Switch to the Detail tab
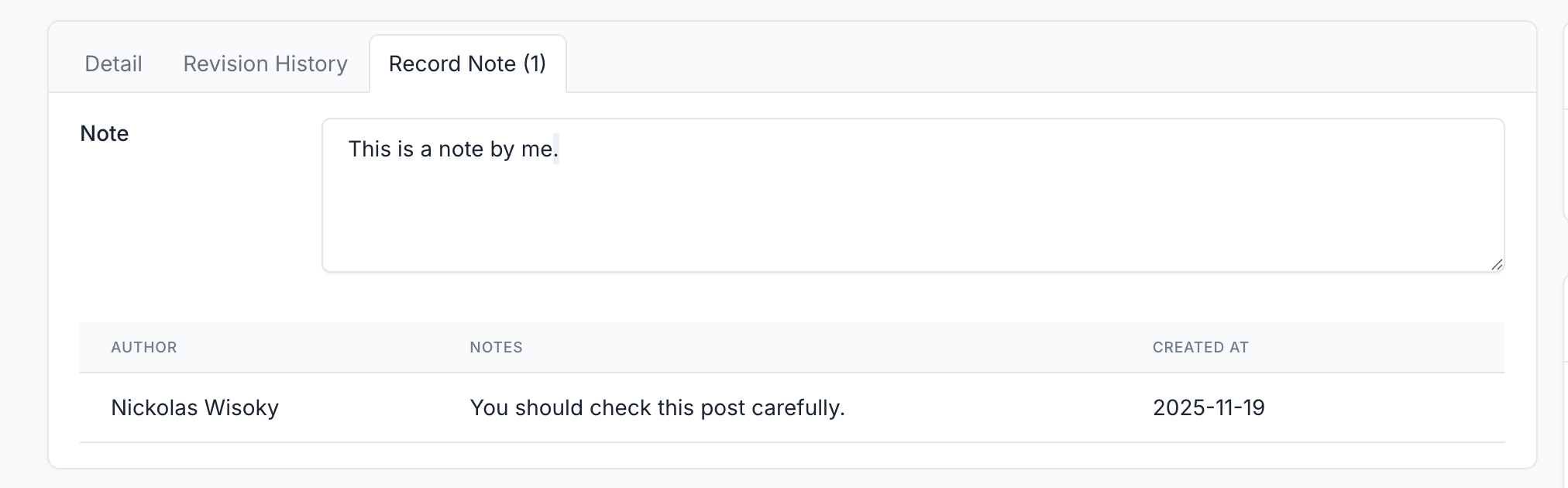The height and width of the screenshot is (488, 1568). pyautogui.click(x=113, y=64)
